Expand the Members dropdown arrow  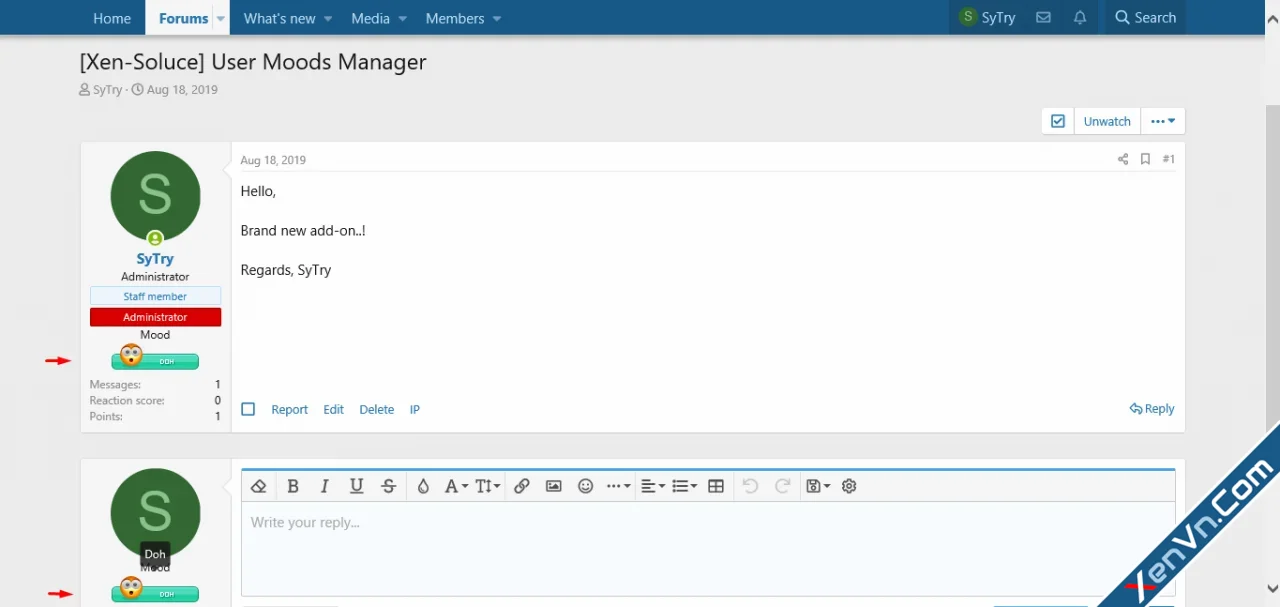point(497,18)
